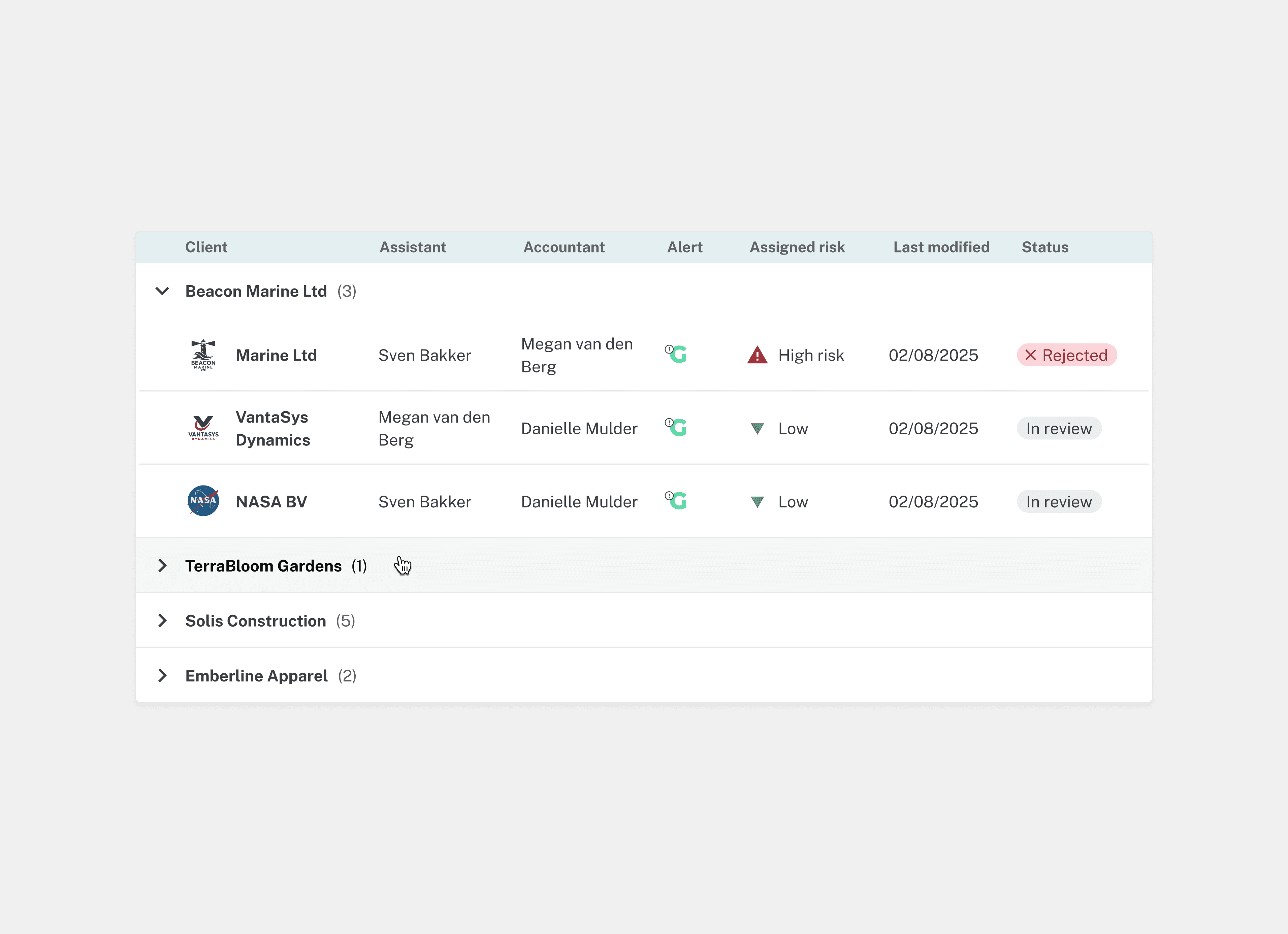Click green Low risk triangle in VantaSys row
The height and width of the screenshot is (934, 1288).
(757, 429)
